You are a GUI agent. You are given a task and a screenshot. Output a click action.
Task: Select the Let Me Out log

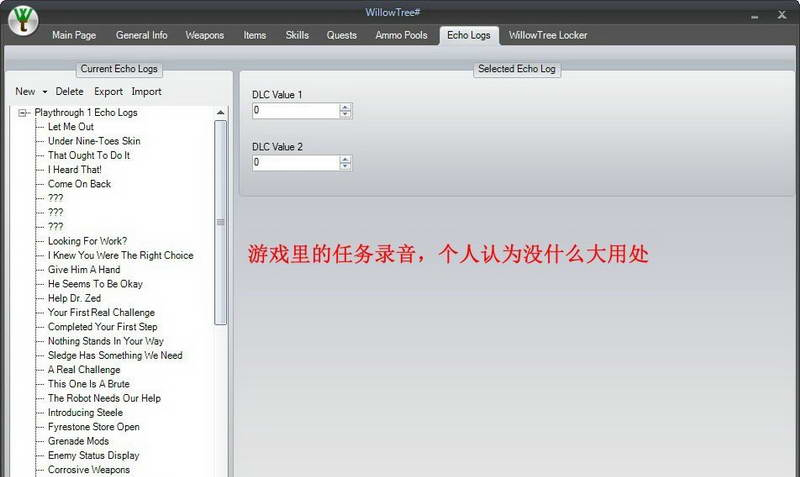pos(71,127)
